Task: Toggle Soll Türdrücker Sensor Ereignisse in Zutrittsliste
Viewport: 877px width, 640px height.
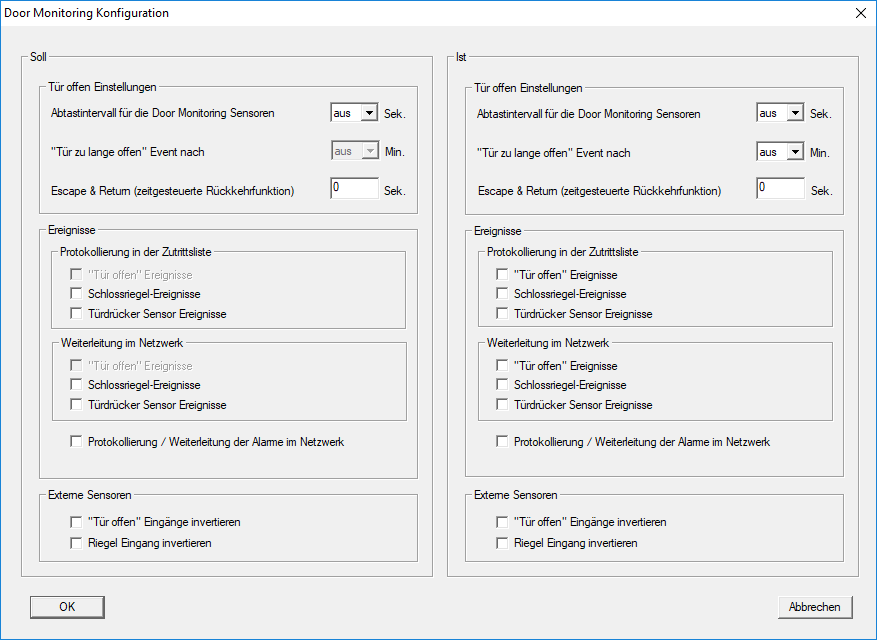Action: (76, 314)
